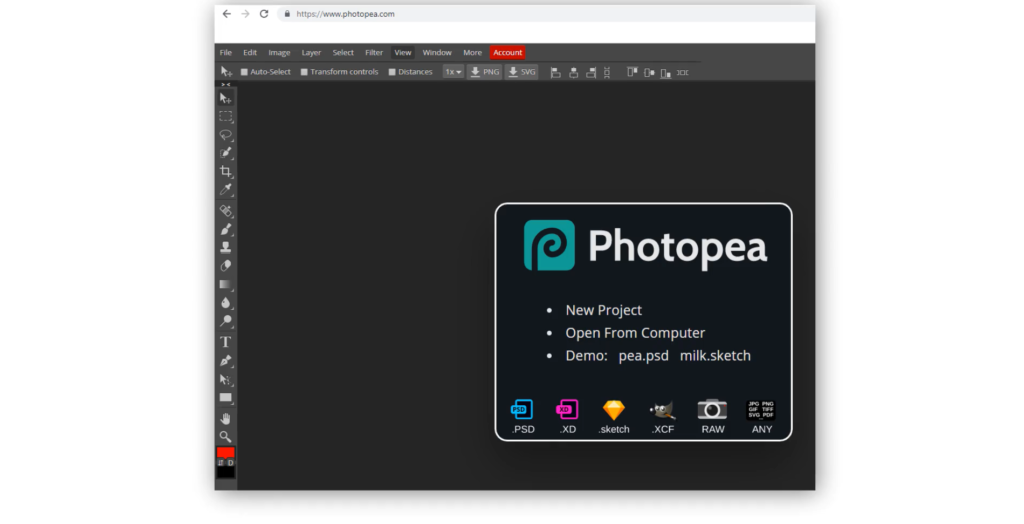The width and height of the screenshot is (1024, 524).
Task: Open the Layer menu
Action: 311,52
